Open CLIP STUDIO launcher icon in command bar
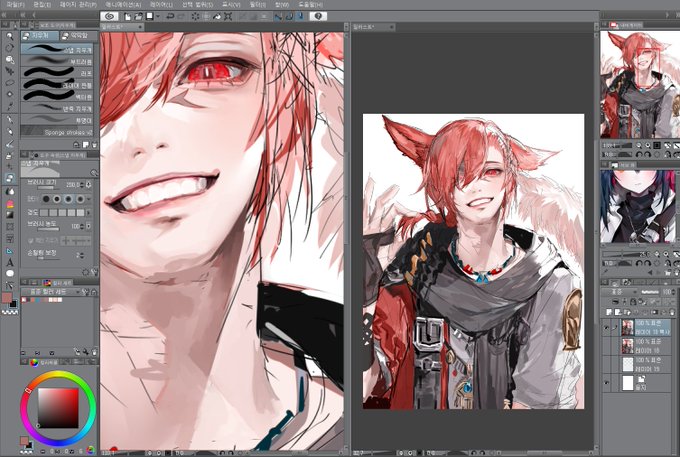680x457 pixels. point(109,16)
